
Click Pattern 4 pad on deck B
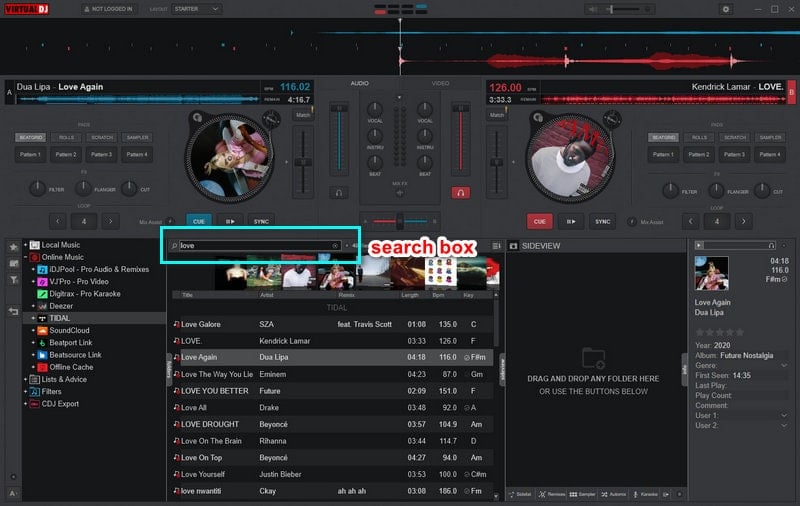pos(770,155)
